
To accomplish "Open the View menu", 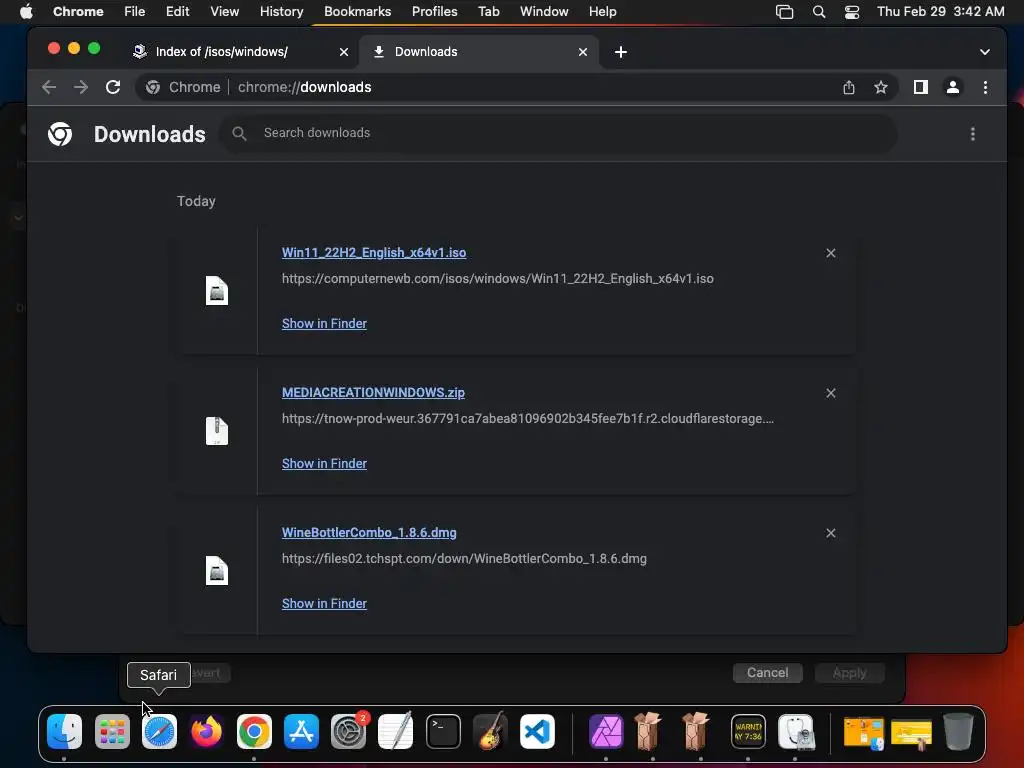I will pos(224,12).
